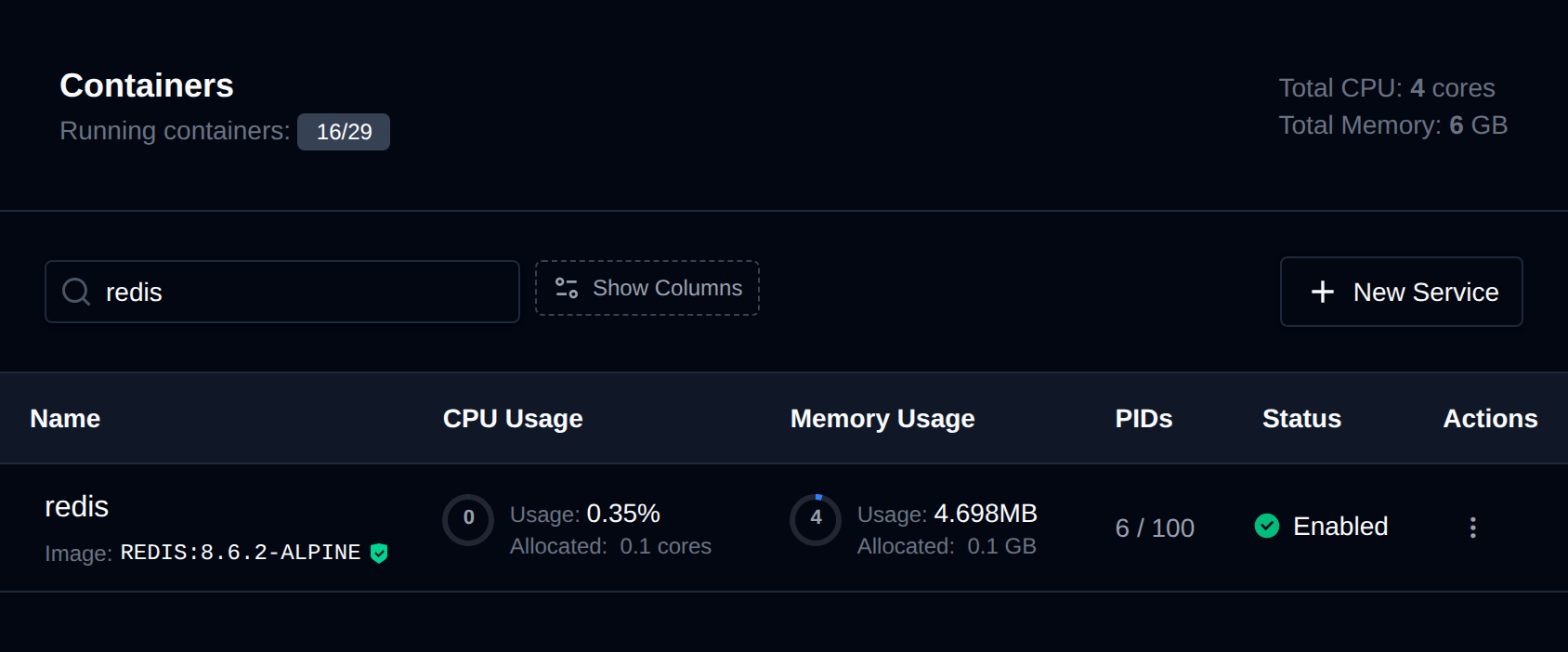Click the CPU usage circular gauge
The image size is (1568, 652).
pos(468,519)
